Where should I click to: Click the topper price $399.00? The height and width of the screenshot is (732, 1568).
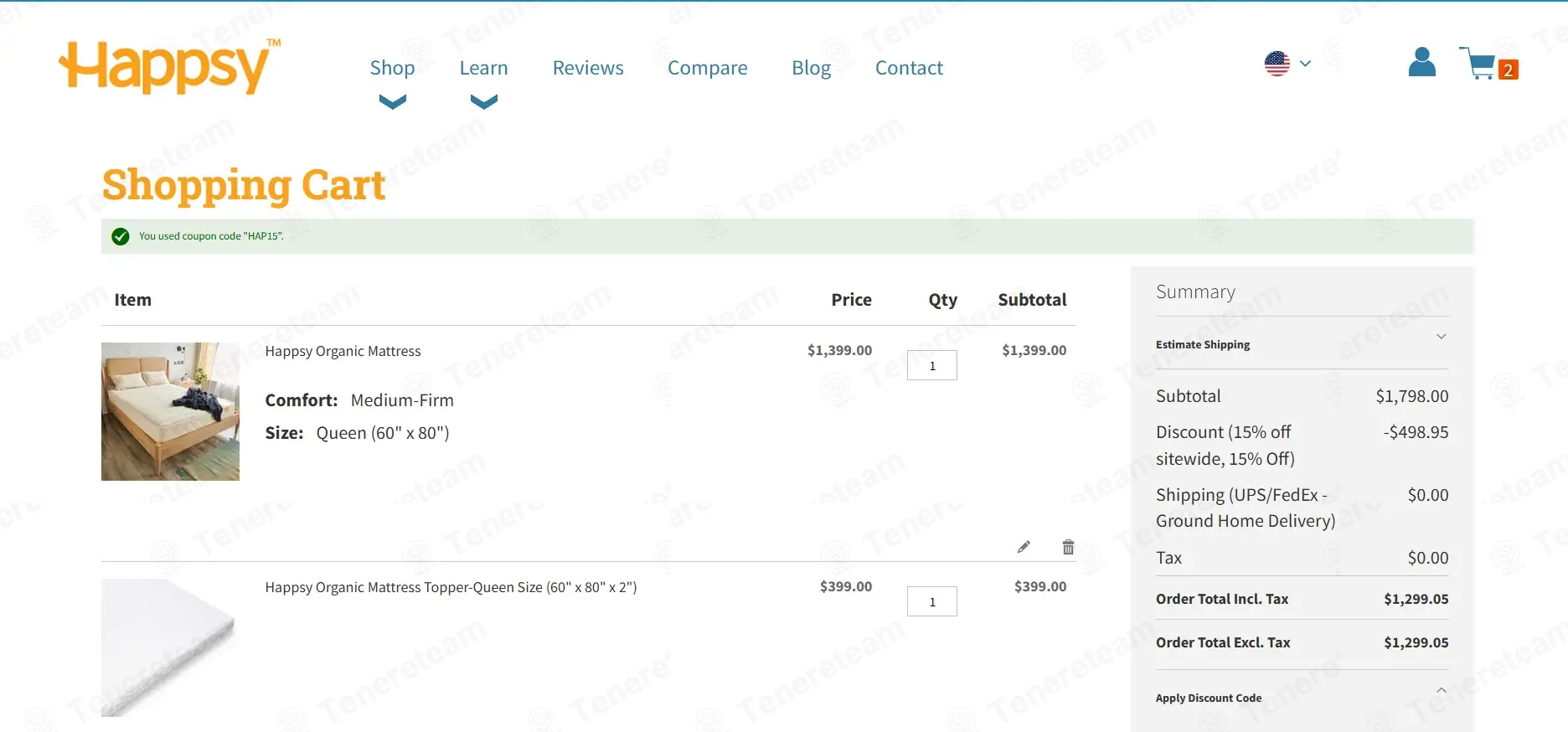845,586
